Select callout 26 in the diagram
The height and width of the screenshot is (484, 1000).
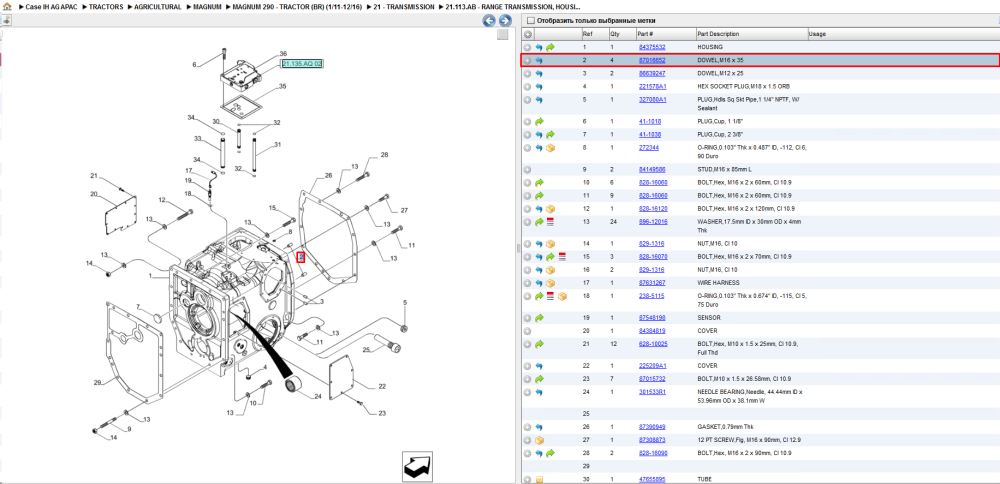click(x=328, y=175)
